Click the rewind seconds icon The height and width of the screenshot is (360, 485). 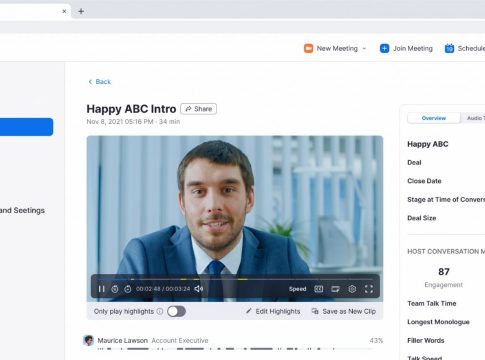click(x=115, y=289)
